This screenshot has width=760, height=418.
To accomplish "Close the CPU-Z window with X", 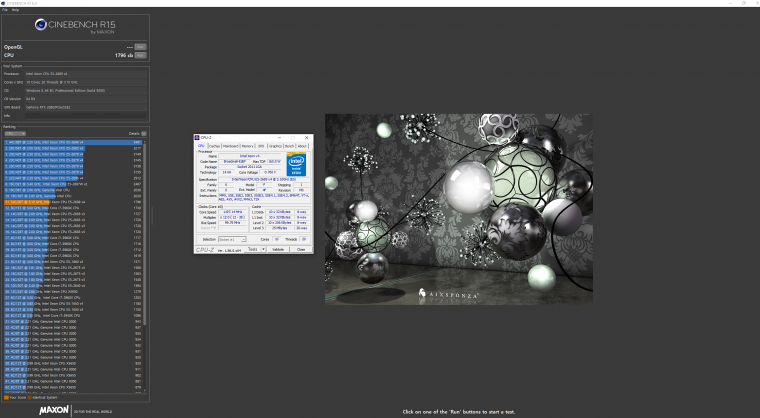I will 306,138.
